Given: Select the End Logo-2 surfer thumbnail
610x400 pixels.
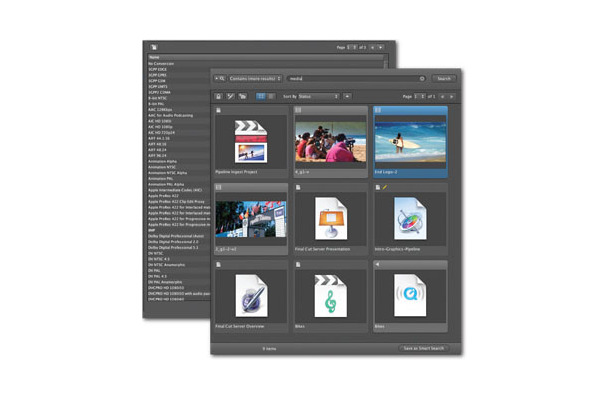Looking at the screenshot, I should coord(410,142).
